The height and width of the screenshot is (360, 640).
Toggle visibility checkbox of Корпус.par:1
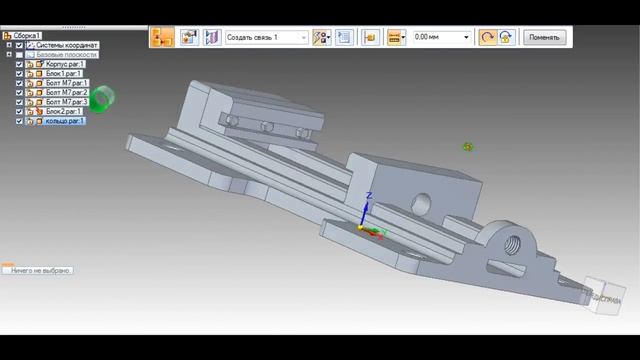pos(19,64)
